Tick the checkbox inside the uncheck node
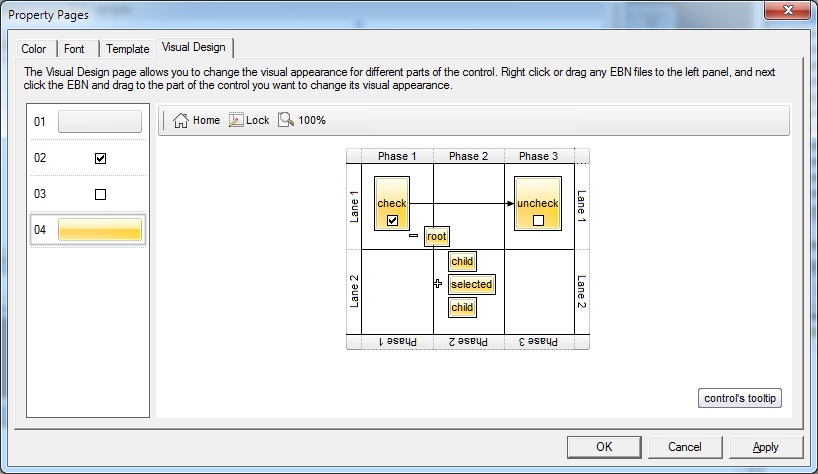The height and width of the screenshot is (474, 818). (x=538, y=220)
